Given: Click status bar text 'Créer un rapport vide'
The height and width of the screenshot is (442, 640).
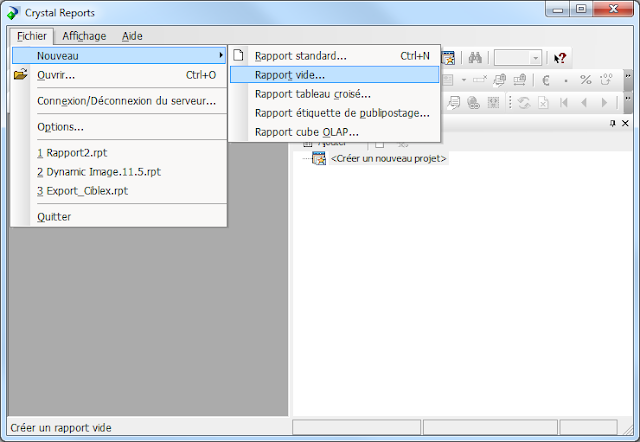Looking at the screenshot, I should click(x=61, y=428).
